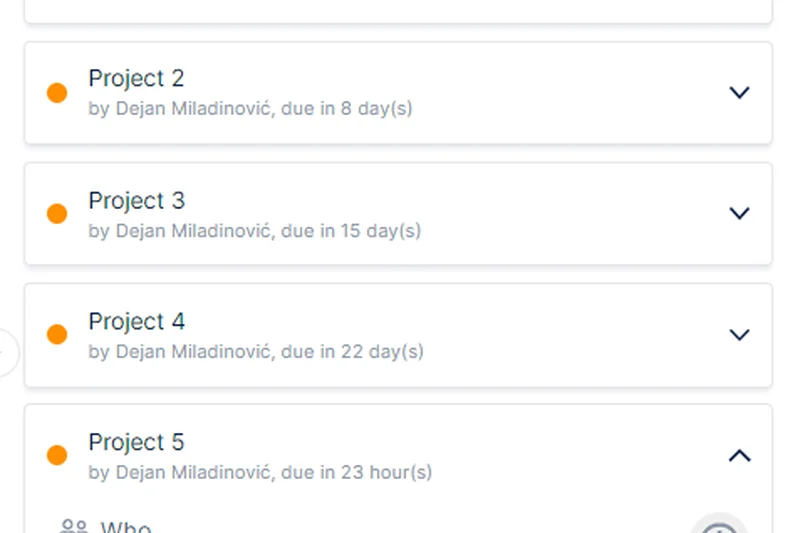Click the due in 15 days line
Screen dimensions: 800x533
click(254, 231)
